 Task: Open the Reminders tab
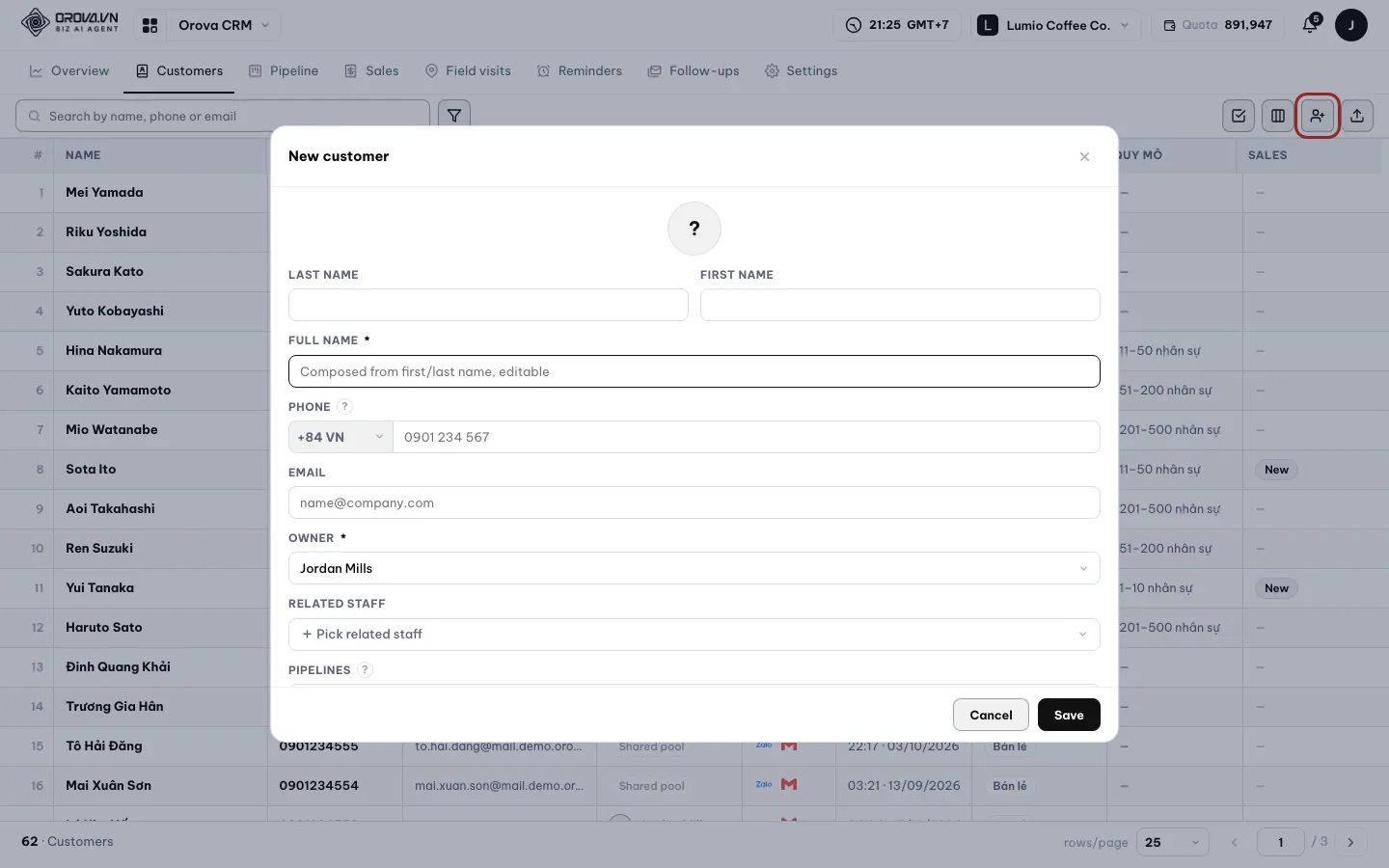pos(580,70)
